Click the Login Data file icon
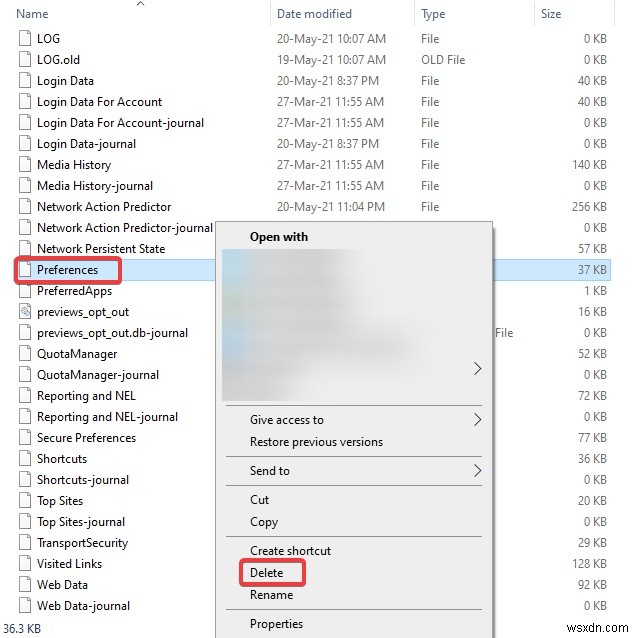640x638 pixels. coord(25,80)
